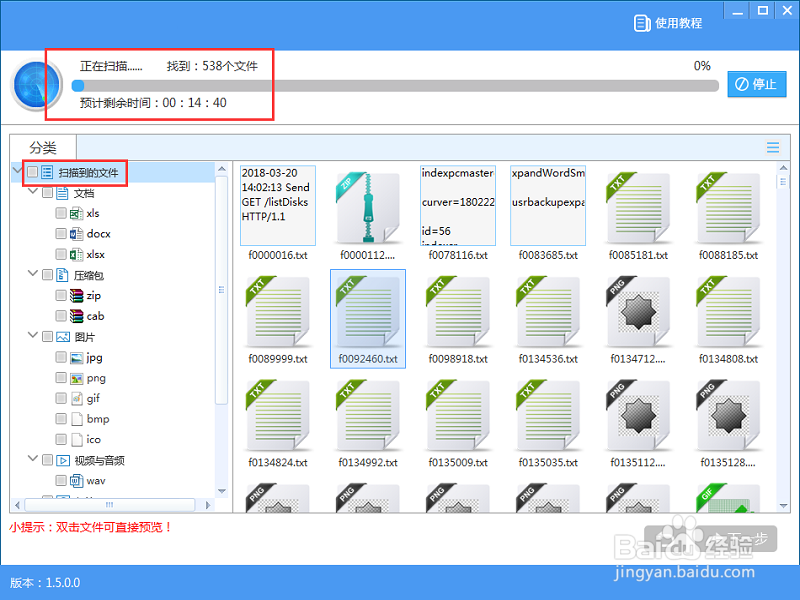The width and height of the screenshot is (800, 600).
Task: Click the 视频与音频 media category icon
Action: [63, 460]
